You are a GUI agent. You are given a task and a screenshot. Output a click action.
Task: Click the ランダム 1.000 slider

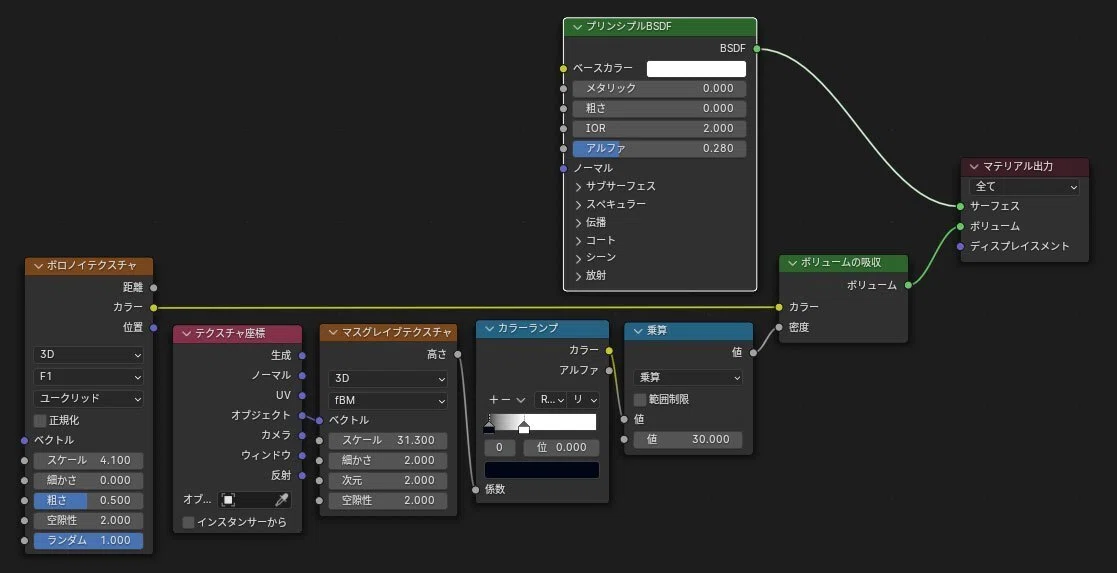(88, 540)
